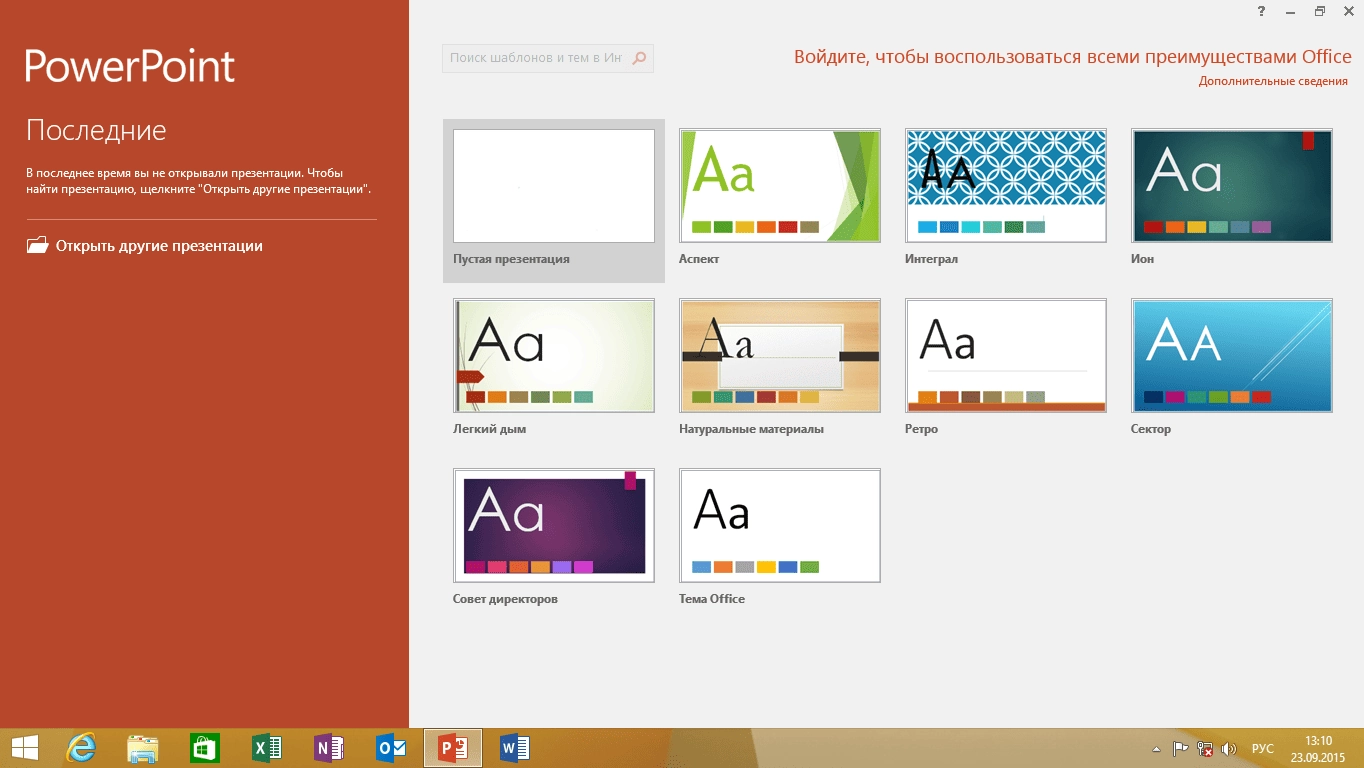
Task: Select the Совет директоров theme thumbnail
Action: pos(554,526)
